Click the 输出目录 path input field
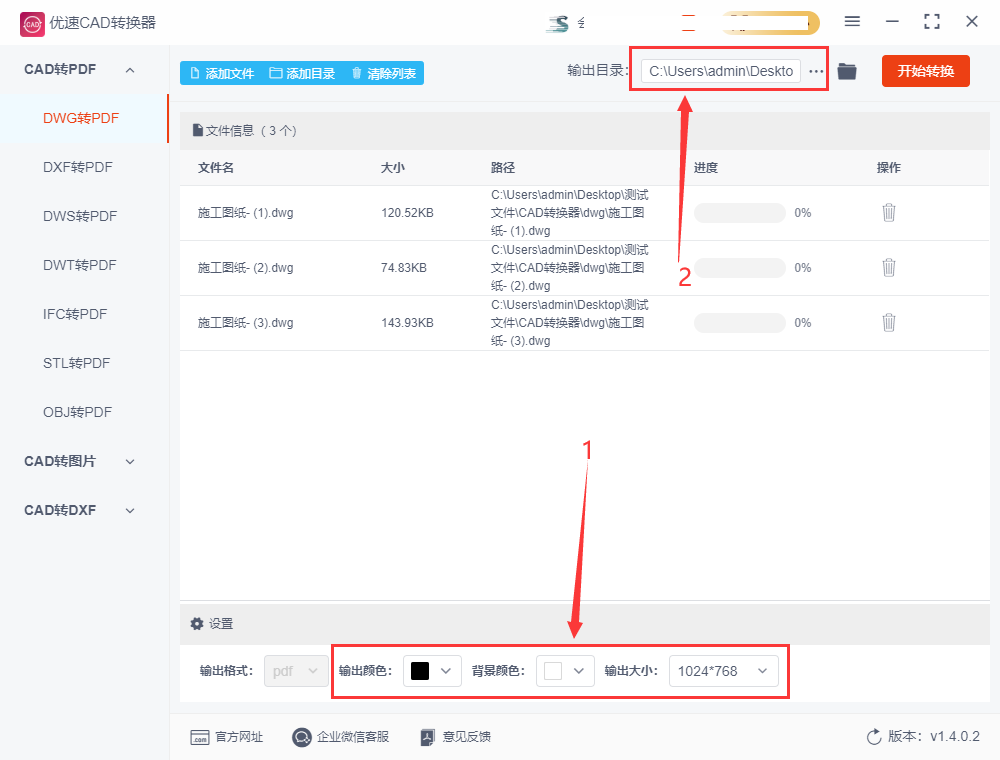This screenshot has width=1000, height=760. pos(721,71)
